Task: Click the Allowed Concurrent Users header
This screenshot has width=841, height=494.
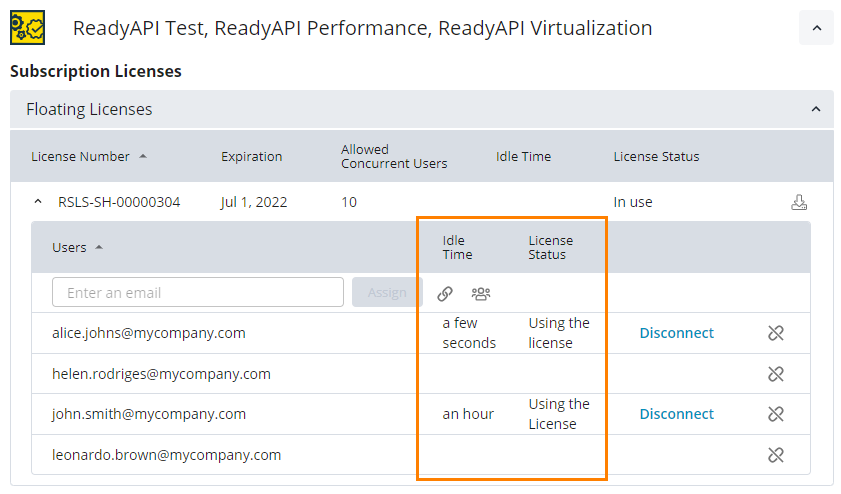Action: pyautogui.click(x=393, y=156)
